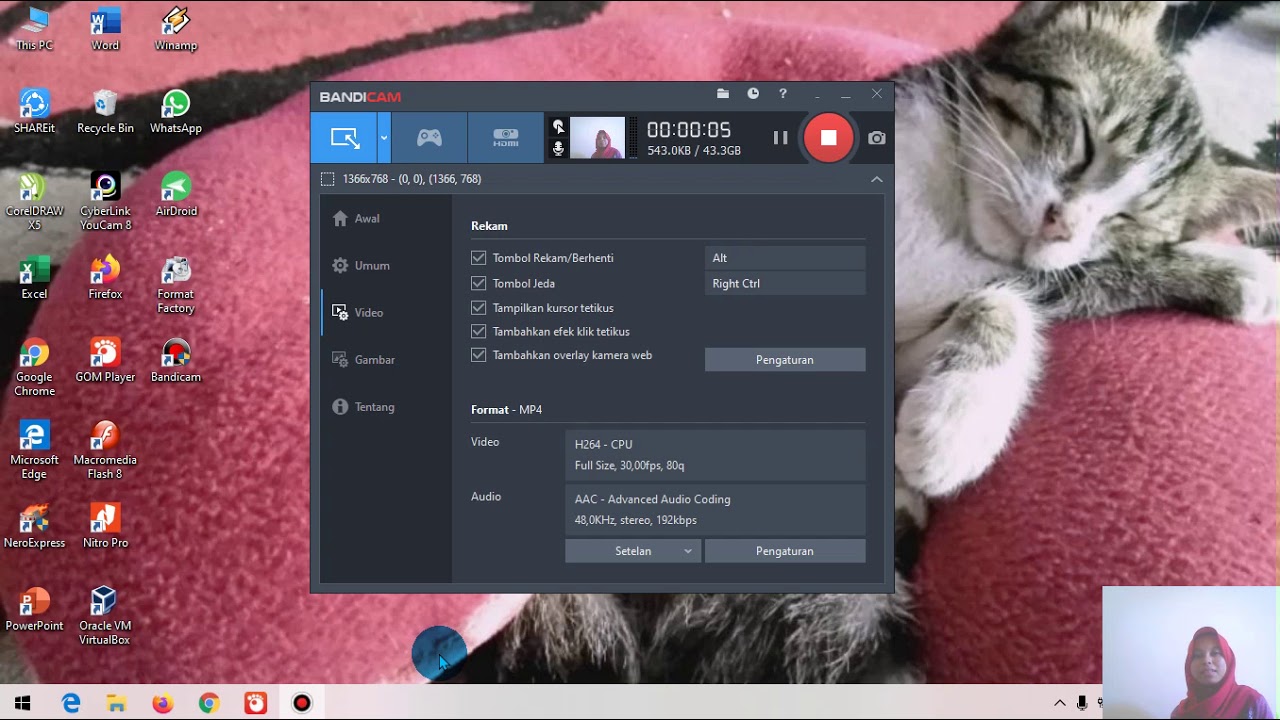The height and width of the screenshot is (720, 1280).
Task: Select the Video tab
Action: pos(386,313)
